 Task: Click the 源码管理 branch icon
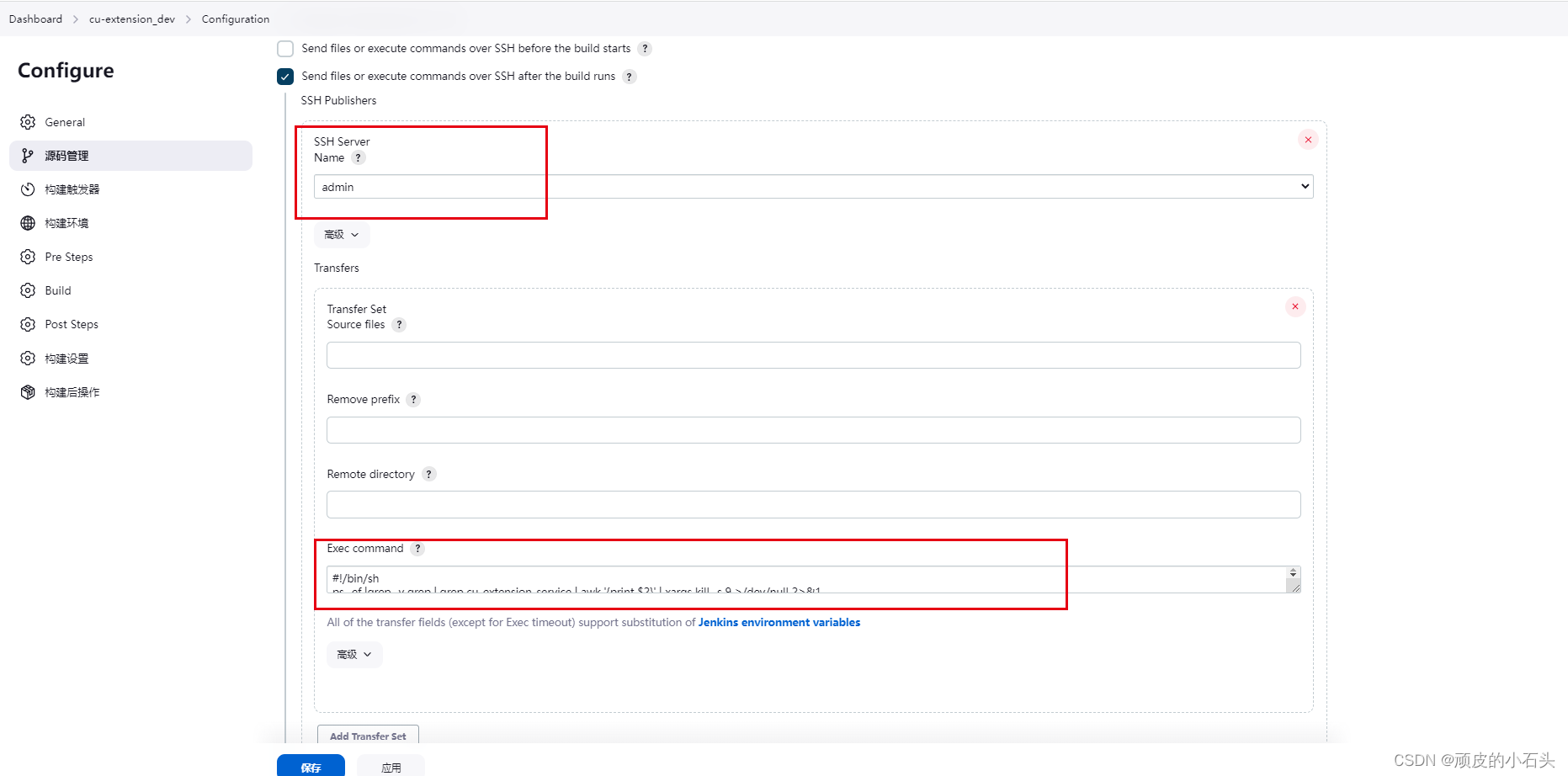pyautogui.click(x=28, y=156)
